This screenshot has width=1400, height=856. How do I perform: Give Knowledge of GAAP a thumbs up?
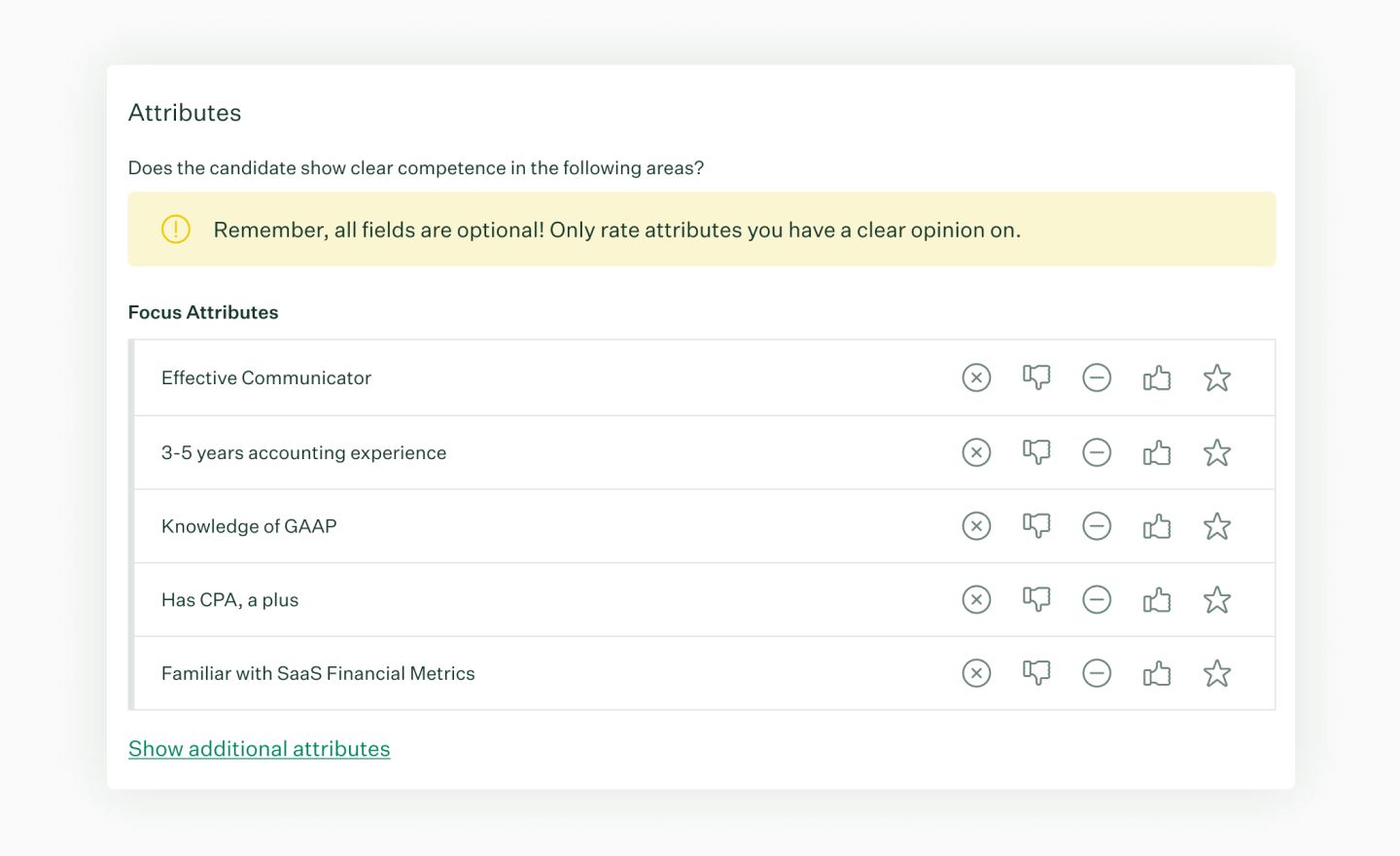pyautogui.click(x=1157, y=526)
